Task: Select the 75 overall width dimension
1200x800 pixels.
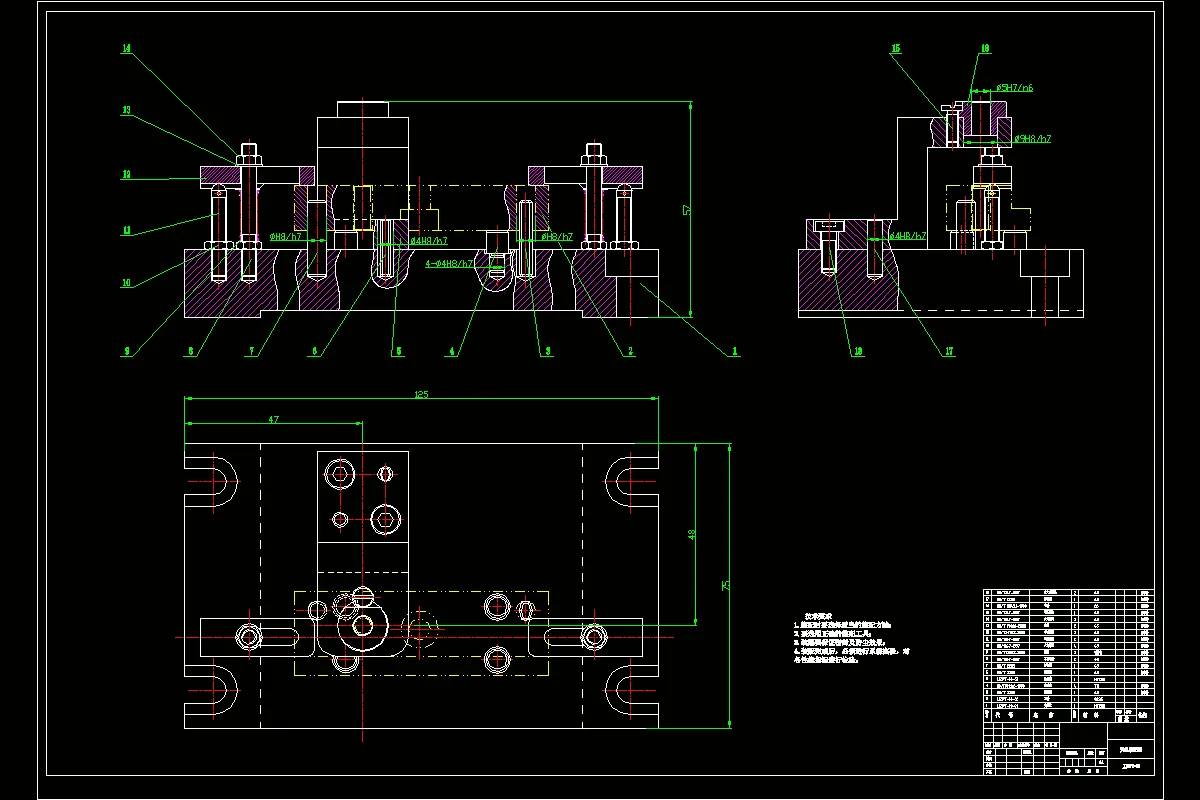Action: pos(727,585)
